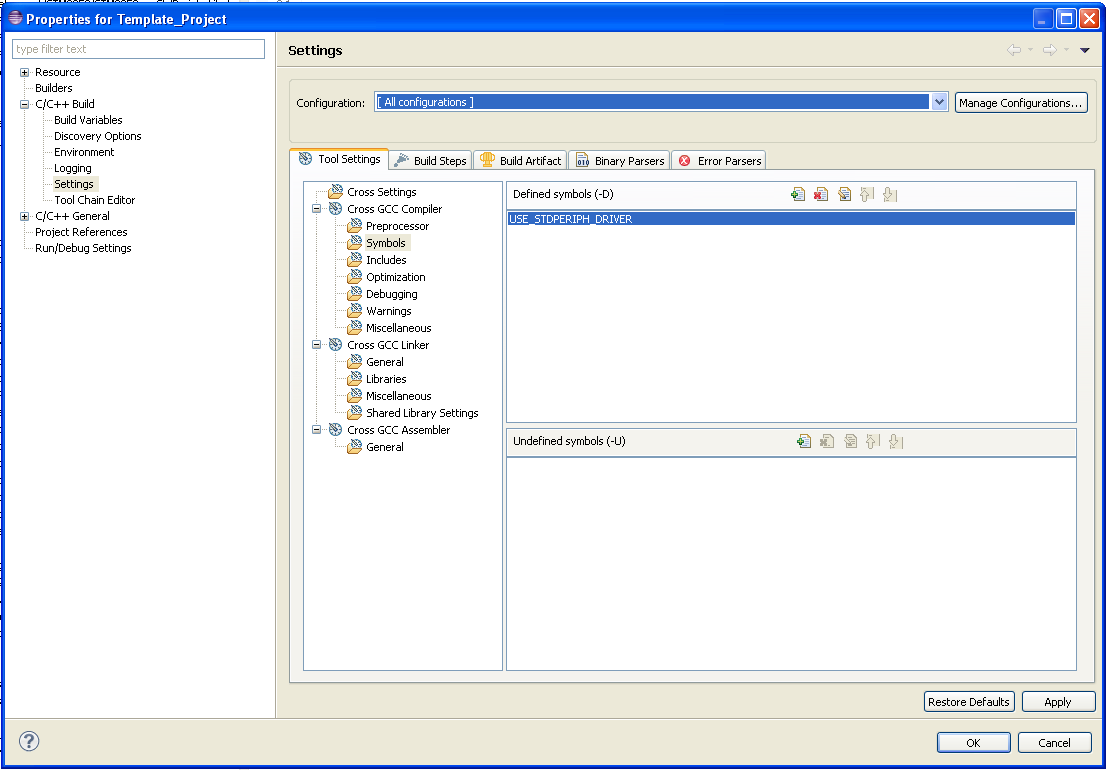Collapse the Cross GCC Assembler node
Image resolution: width=1106 pixels, height=770 pixels.
tap(317, 429)
